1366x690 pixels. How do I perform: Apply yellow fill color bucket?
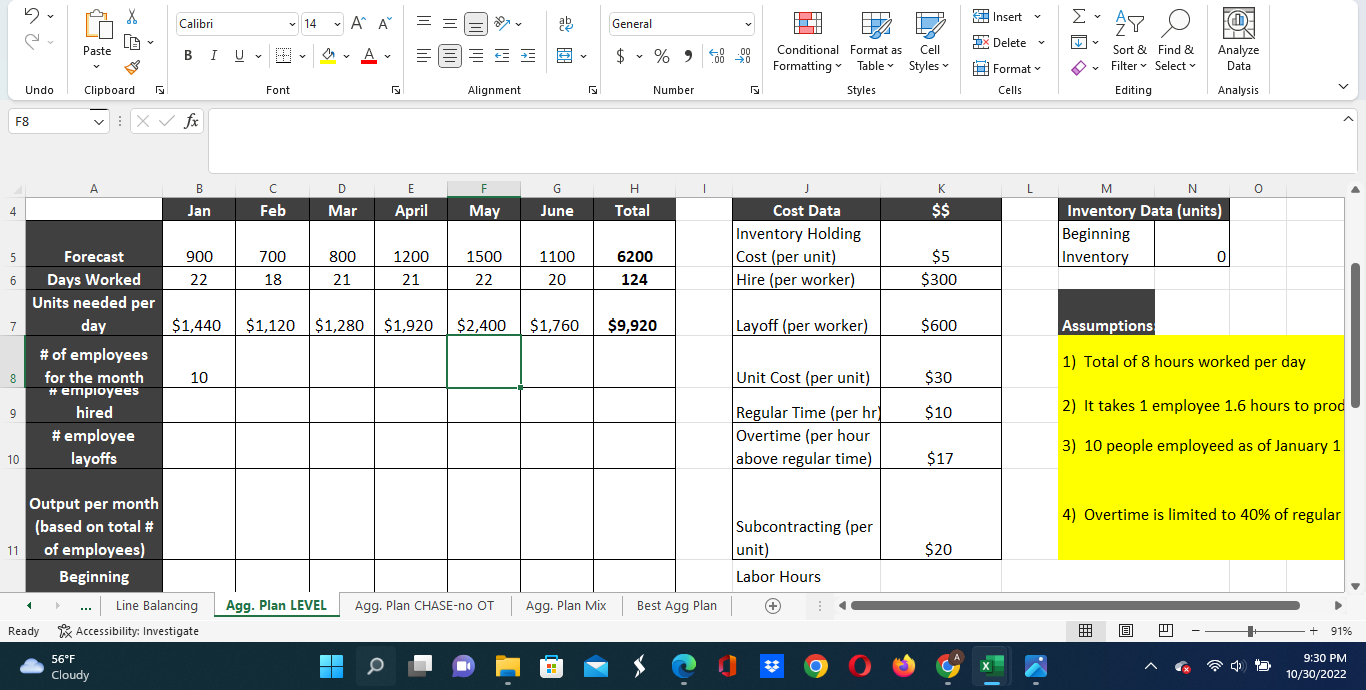[x=327, y=55]
